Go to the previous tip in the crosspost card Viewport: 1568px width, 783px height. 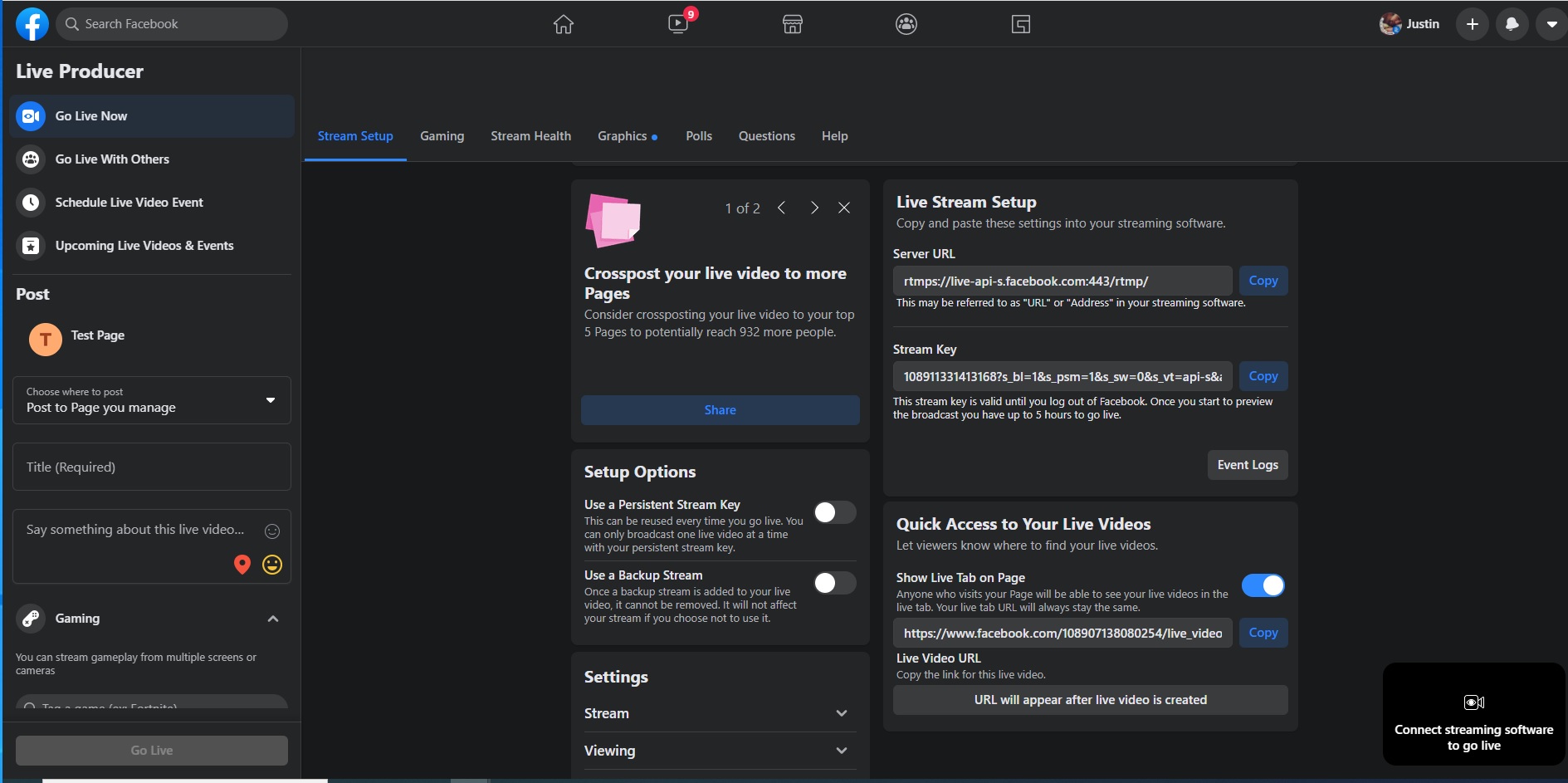point(782,208)
